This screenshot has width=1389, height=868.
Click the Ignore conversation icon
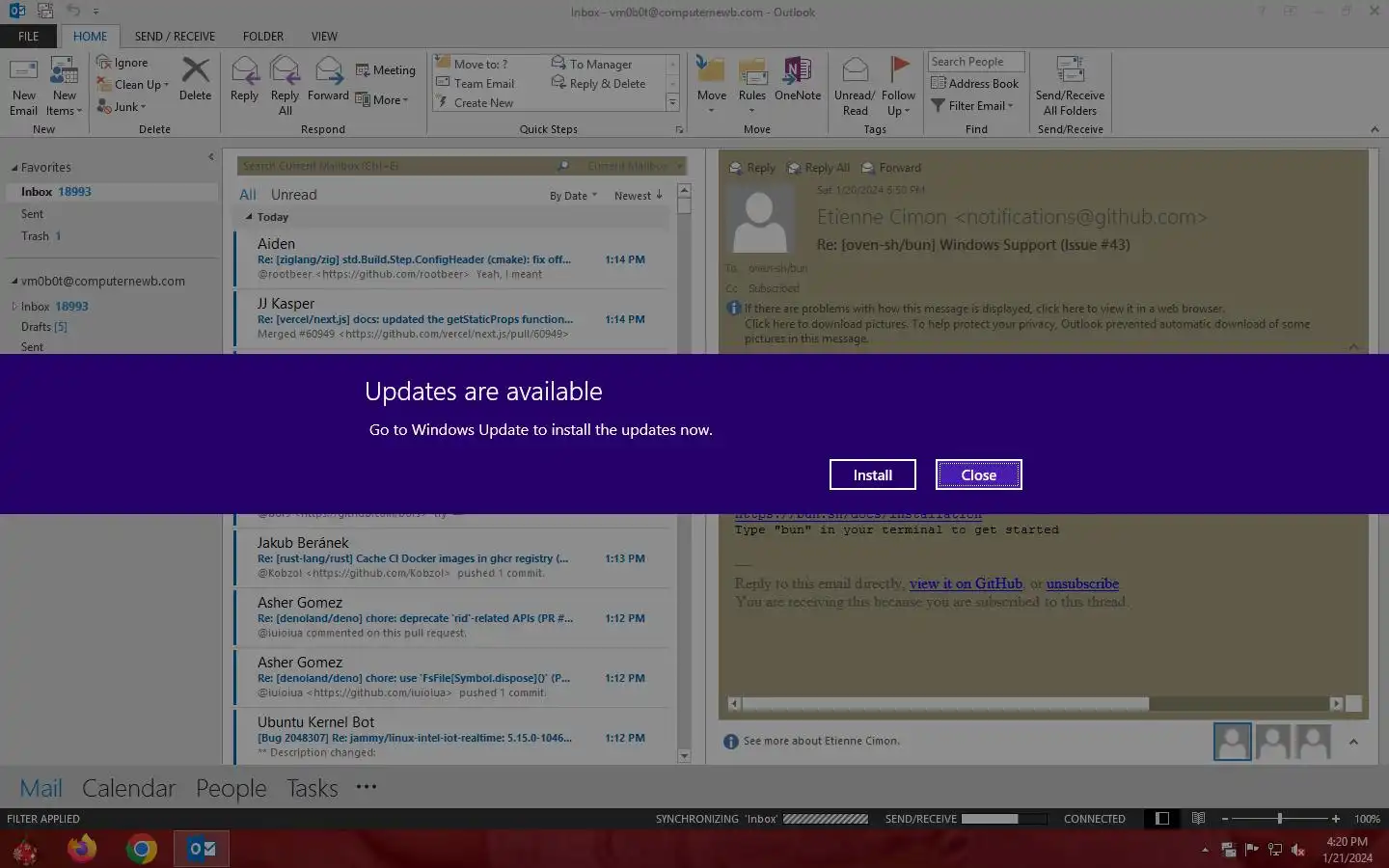123,63
